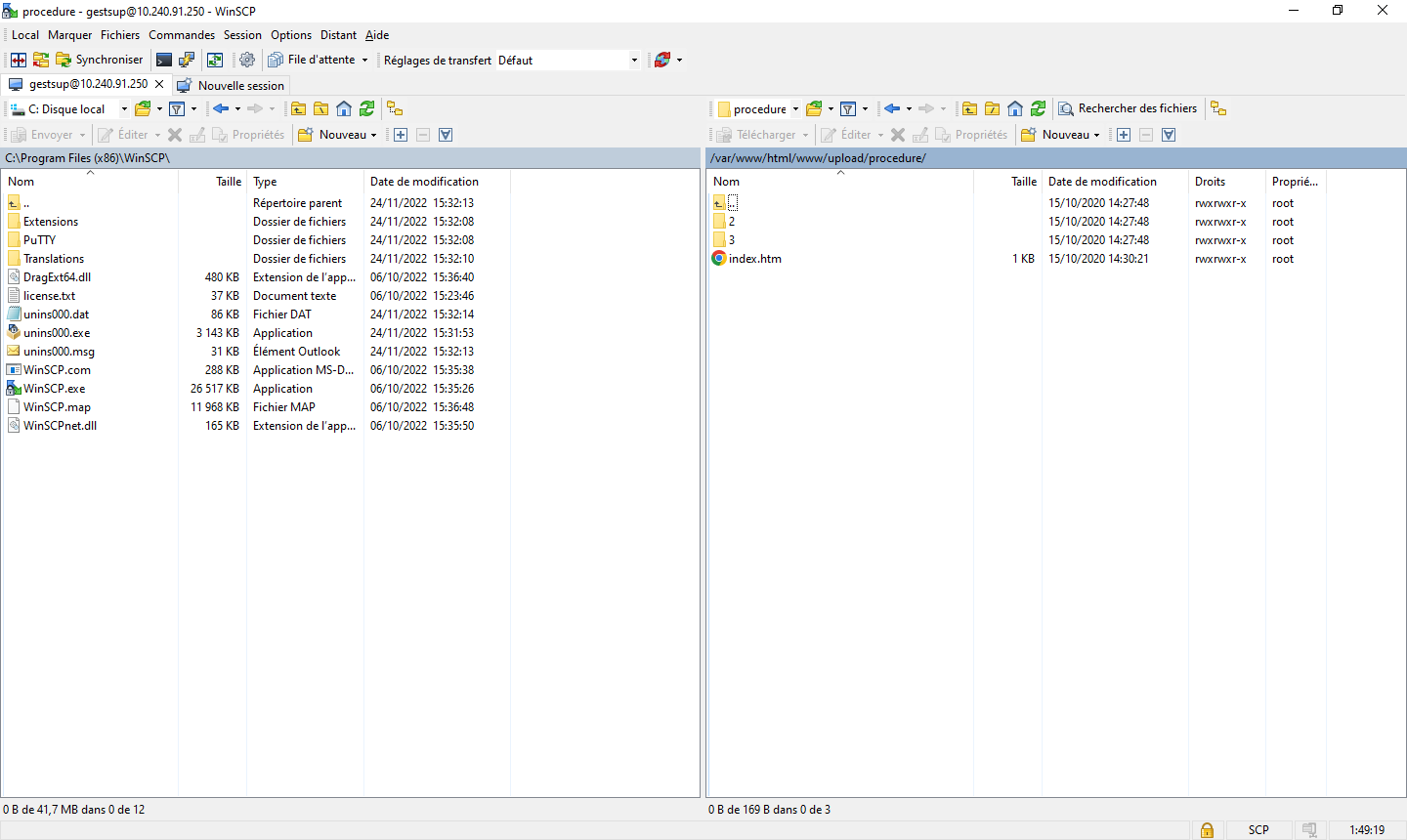Refresh the remote panel

tap(1038, 108)
